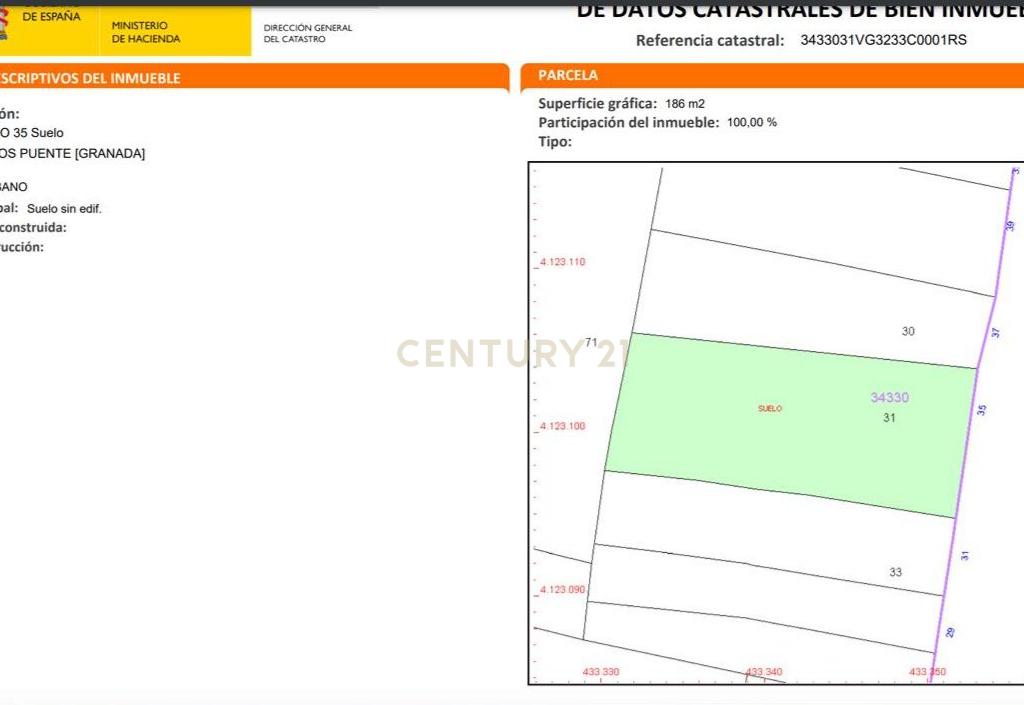Click the MINISTERIO DE HACIENDA logo text

pyautogui.click(x=146, y=32)
